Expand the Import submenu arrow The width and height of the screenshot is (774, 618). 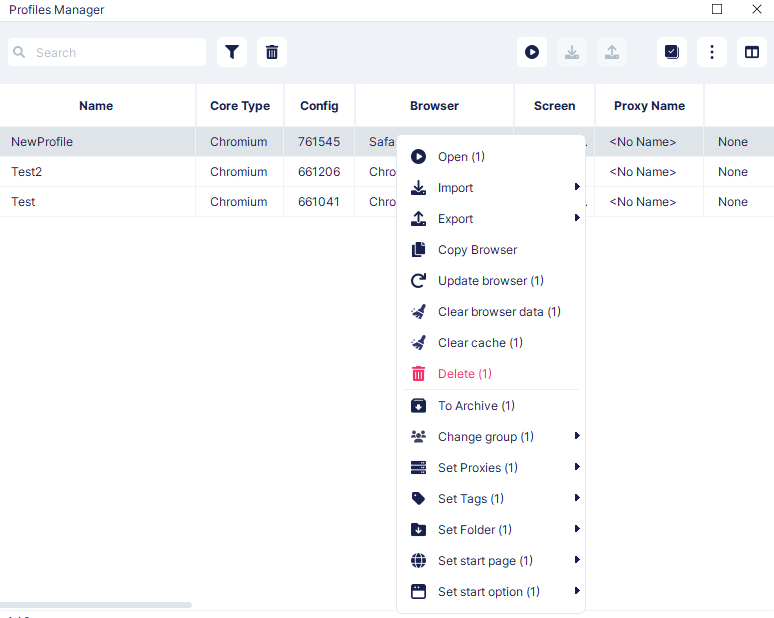click(x=577, y=187)
